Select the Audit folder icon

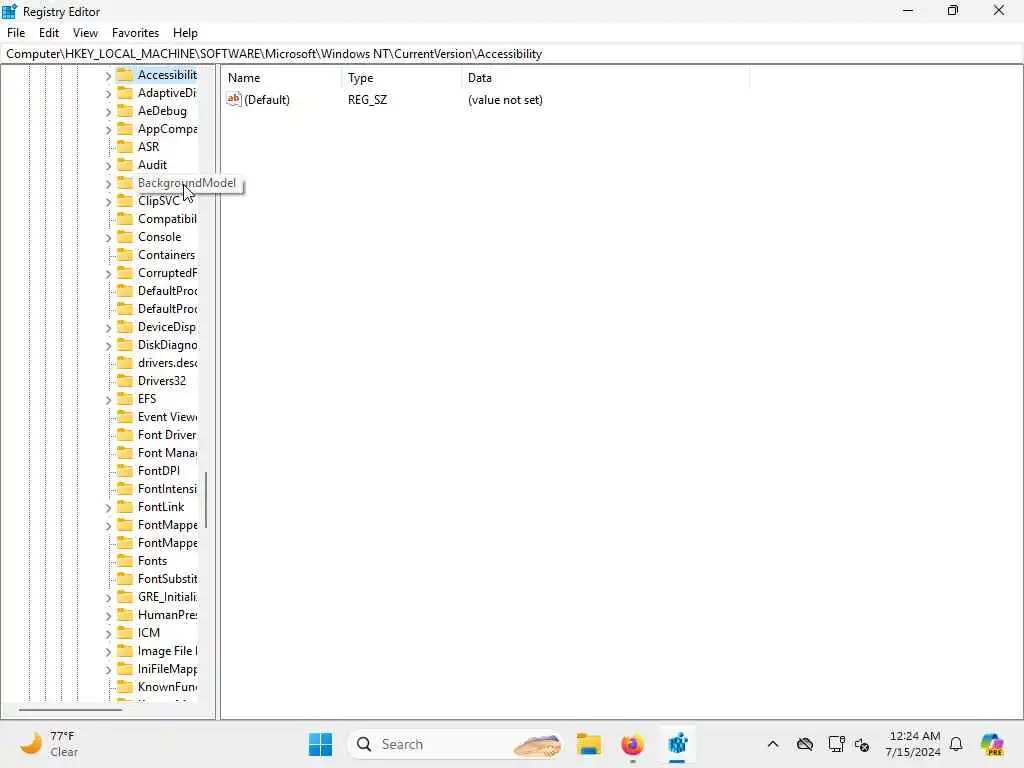click(x=125, y=165)
